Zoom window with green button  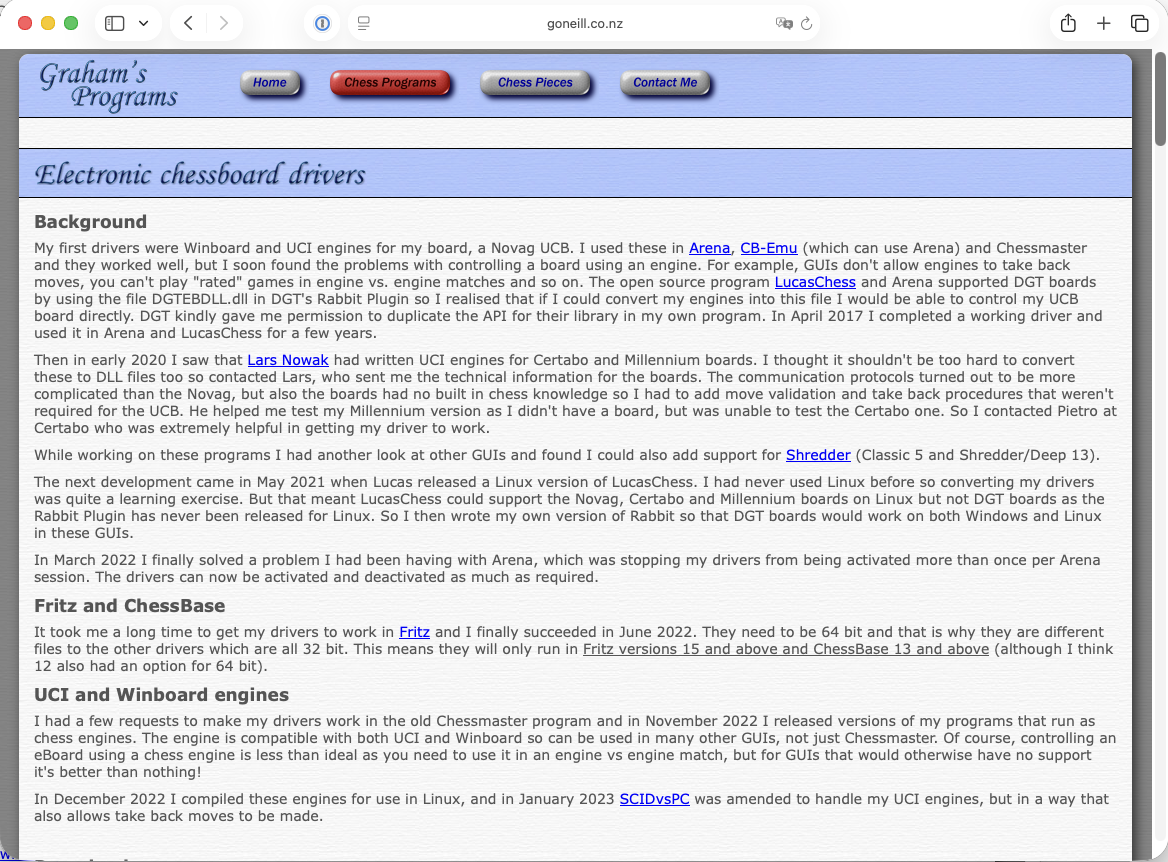pyautogui.click(x=71, y=23)
